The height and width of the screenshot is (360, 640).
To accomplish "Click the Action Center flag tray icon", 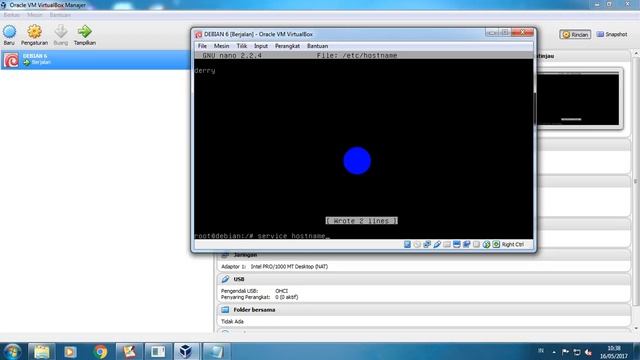I will 565,352.
